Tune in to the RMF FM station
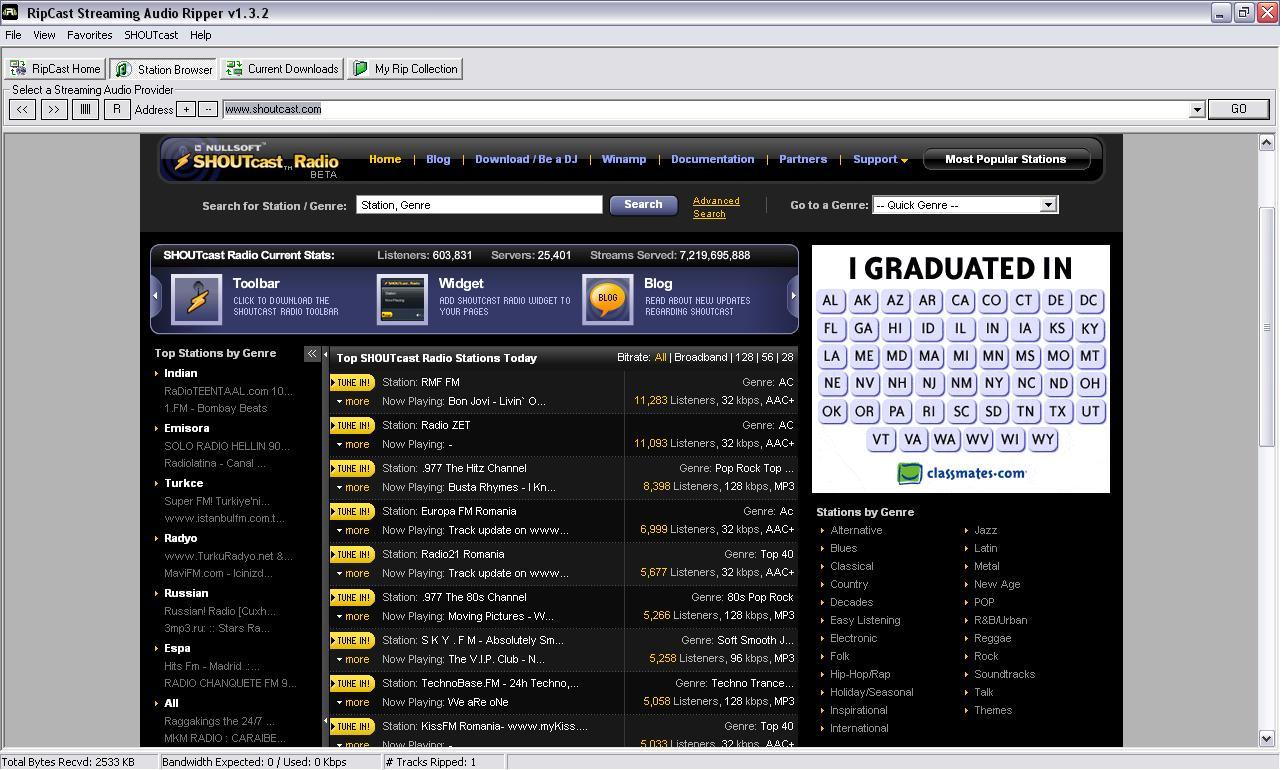This screenshot has width=1282, height=770. tap(352, 382)
